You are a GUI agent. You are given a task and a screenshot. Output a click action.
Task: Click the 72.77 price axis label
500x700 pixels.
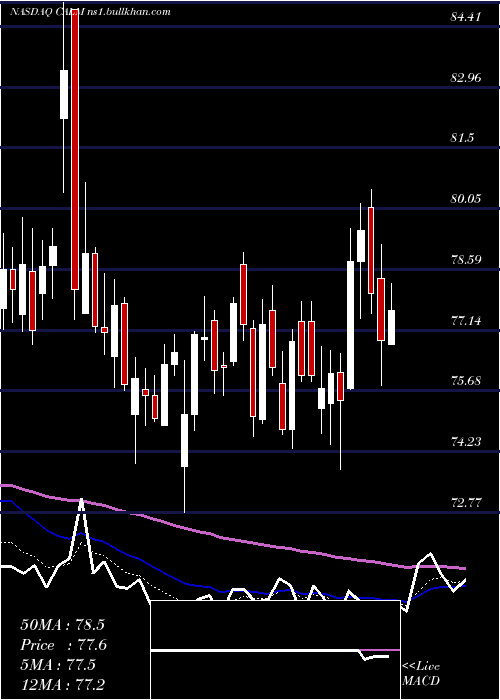point(466,502)
